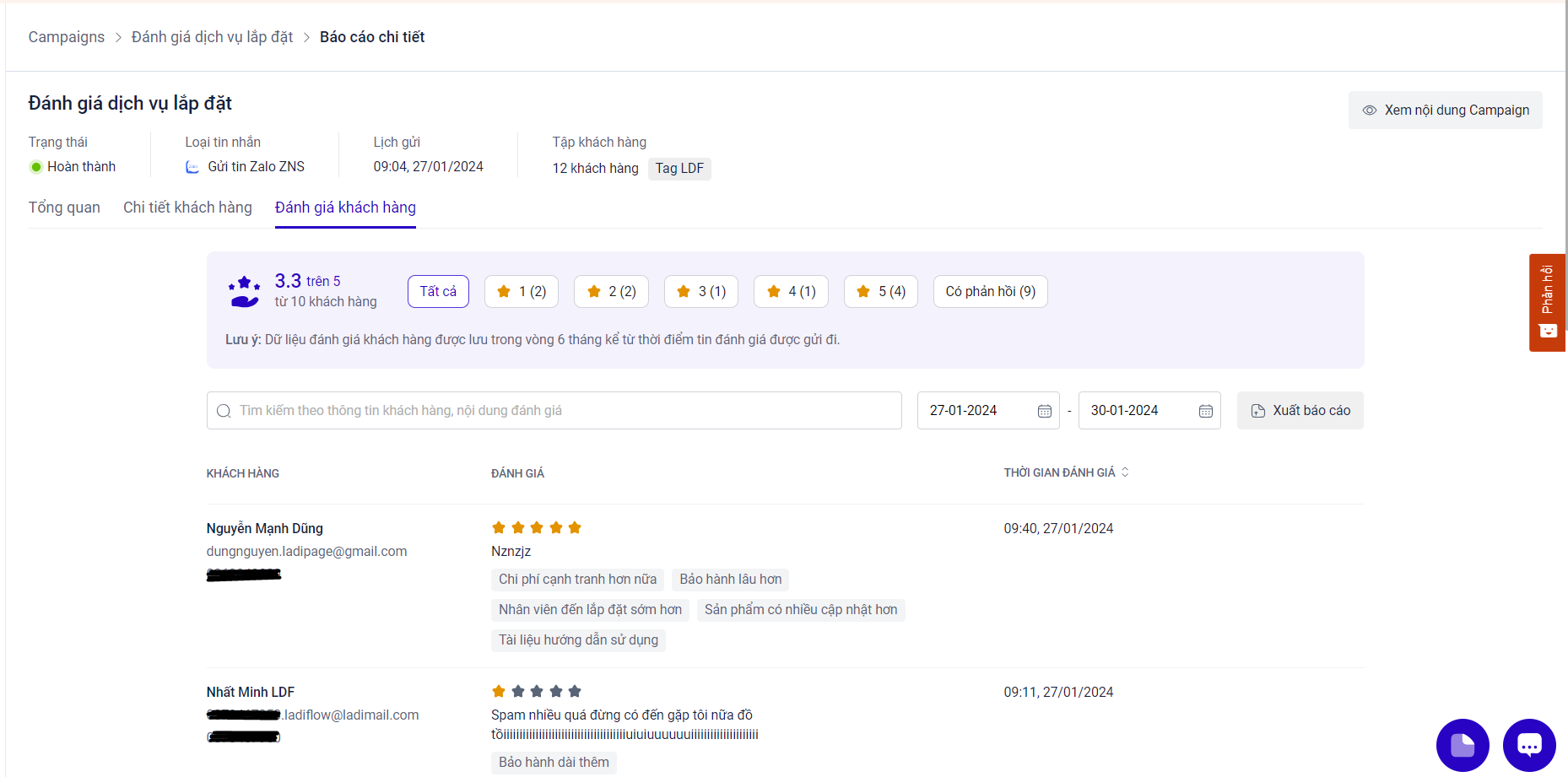Image resolution: width=1568 pixels, height=777 pixels.
Task: Show only reviews with Có phản hồi
Action: pos(991,292)
